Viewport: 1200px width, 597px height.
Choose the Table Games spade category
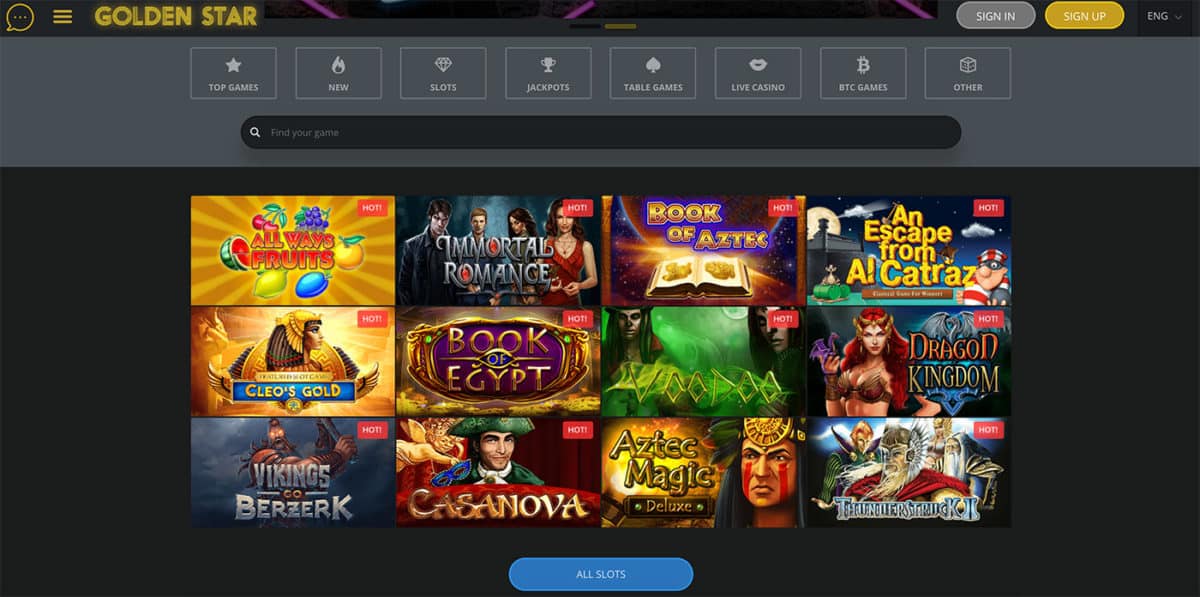tap(653, 73)
